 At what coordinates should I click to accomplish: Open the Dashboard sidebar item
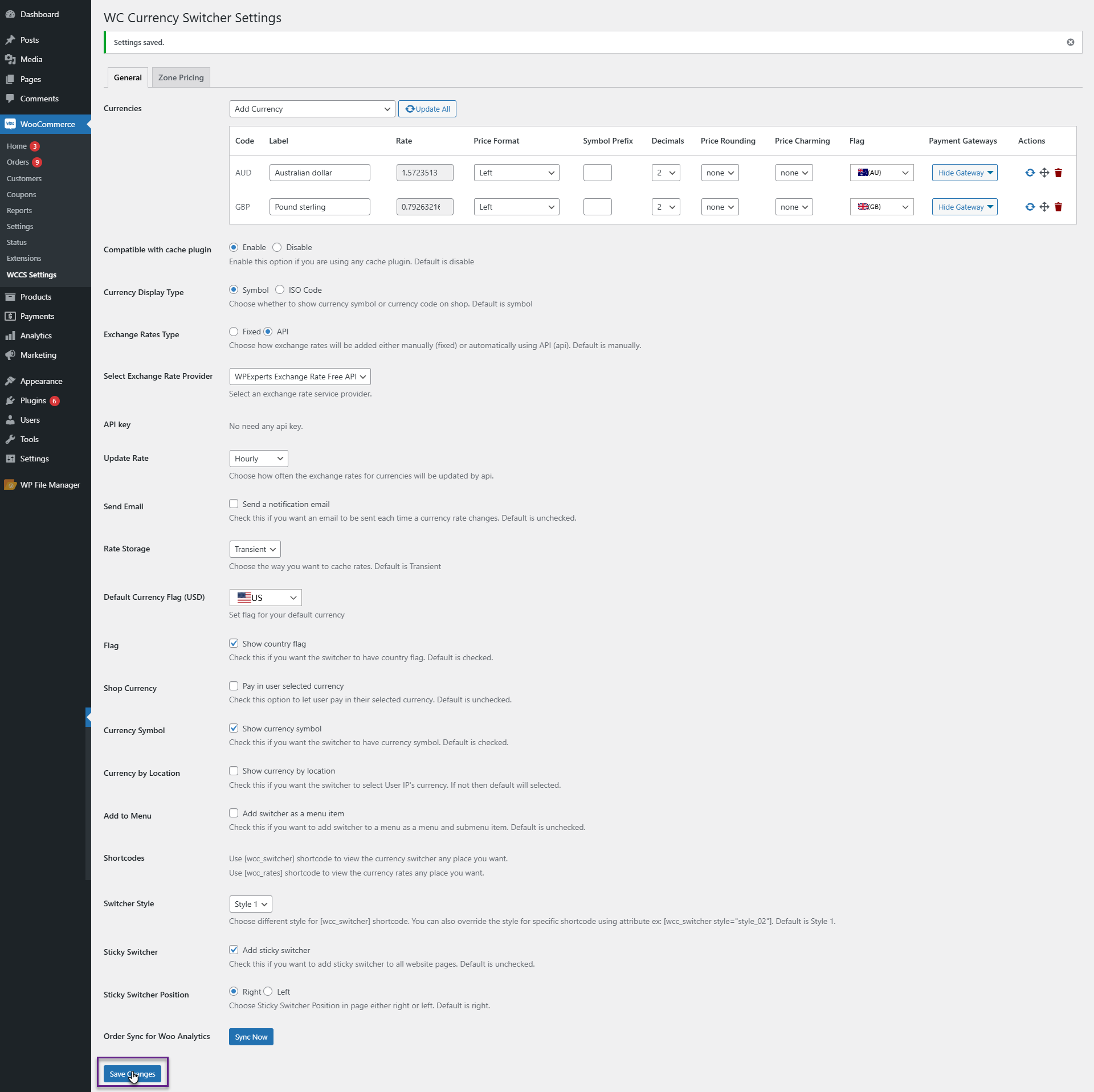click(46, 14)
